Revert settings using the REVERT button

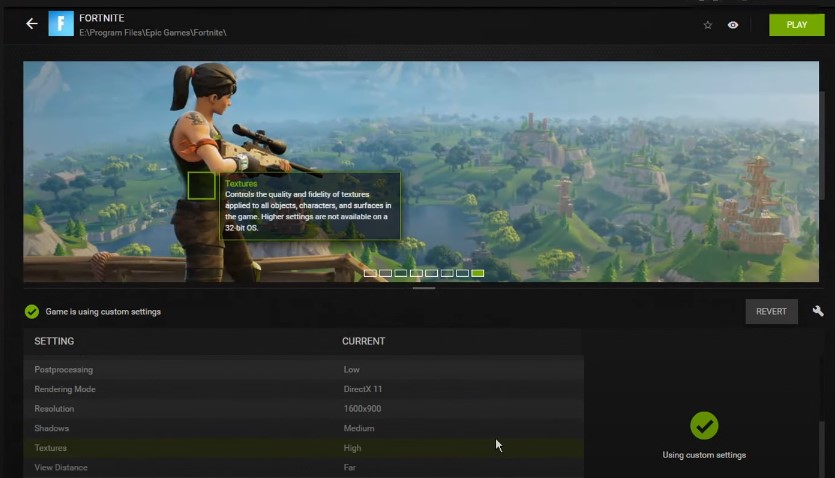click(x=771, y=311)
